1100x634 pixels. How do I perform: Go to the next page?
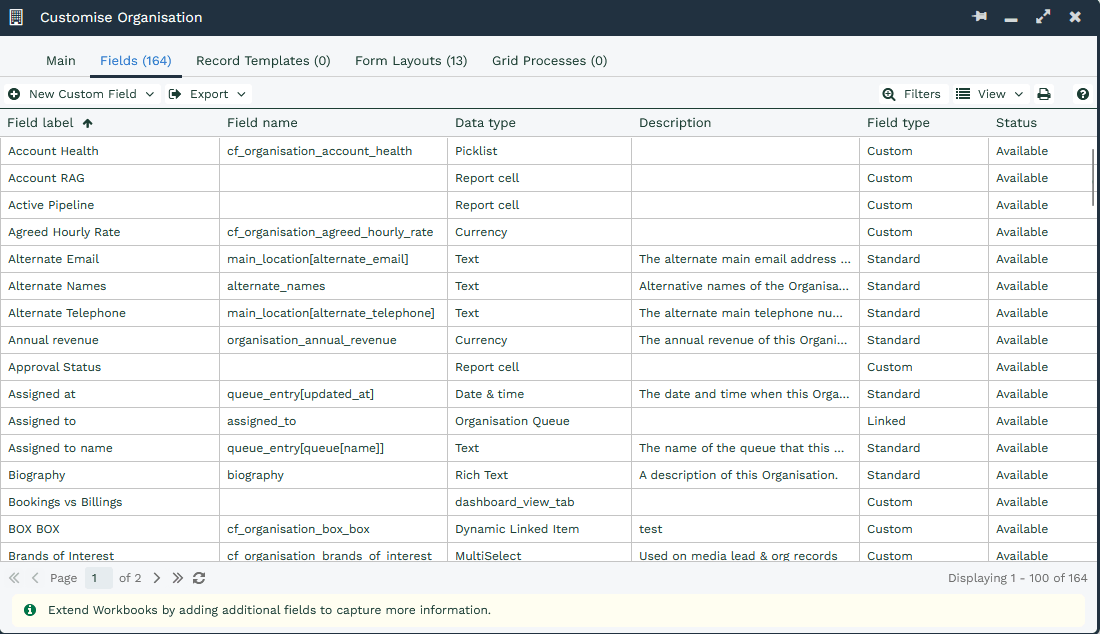click(x=156, y=578)
